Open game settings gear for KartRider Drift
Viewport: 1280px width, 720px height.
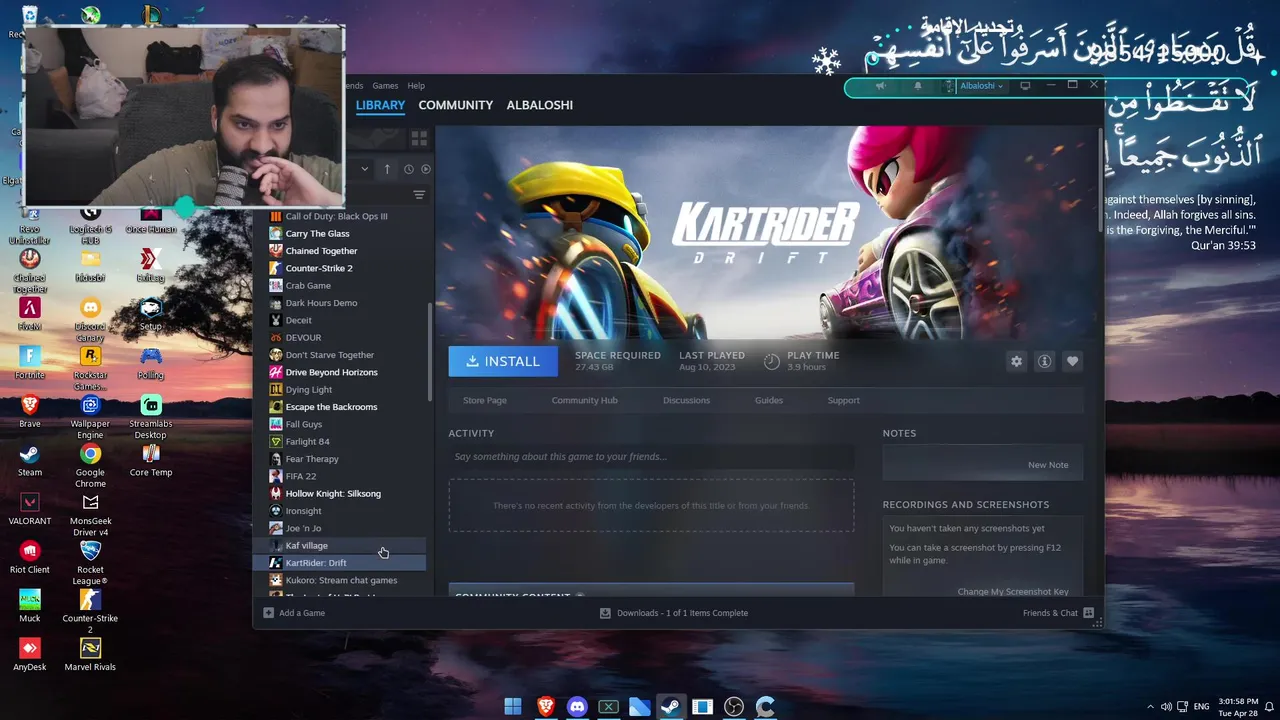click(x=1016, y=361)
